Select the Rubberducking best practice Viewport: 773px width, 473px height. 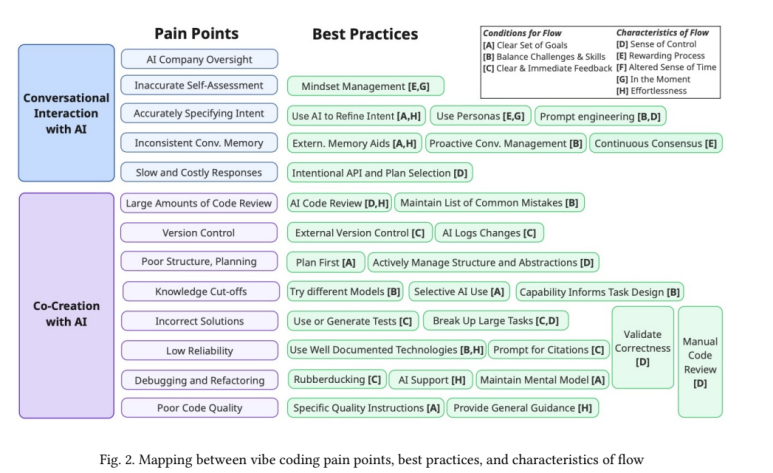(x=336, y=379)
